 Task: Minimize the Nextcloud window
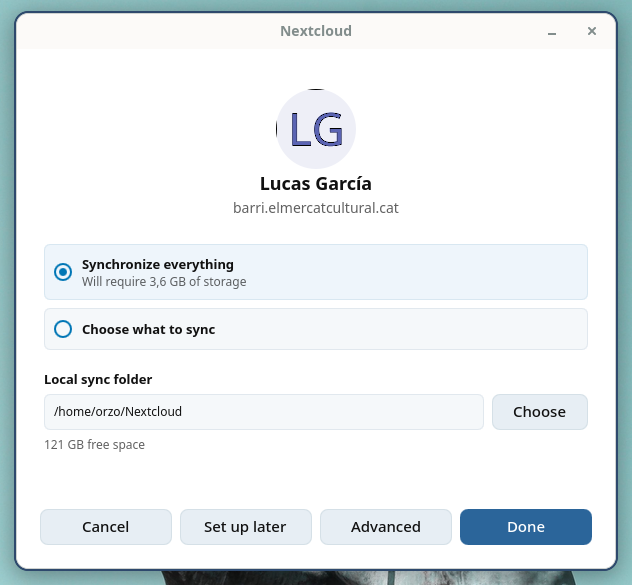coord(552,31)
